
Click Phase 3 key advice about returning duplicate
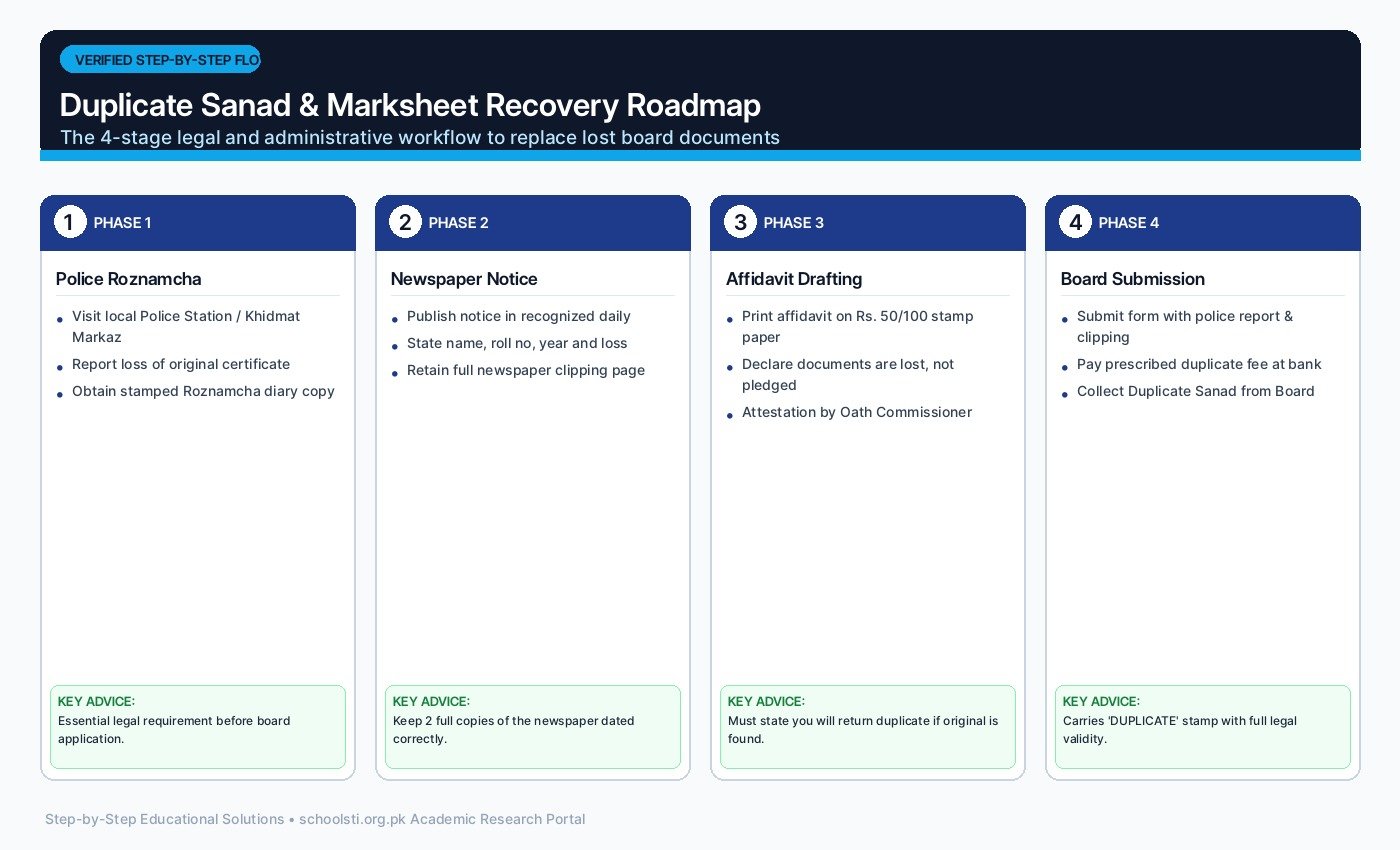(868, 727)
